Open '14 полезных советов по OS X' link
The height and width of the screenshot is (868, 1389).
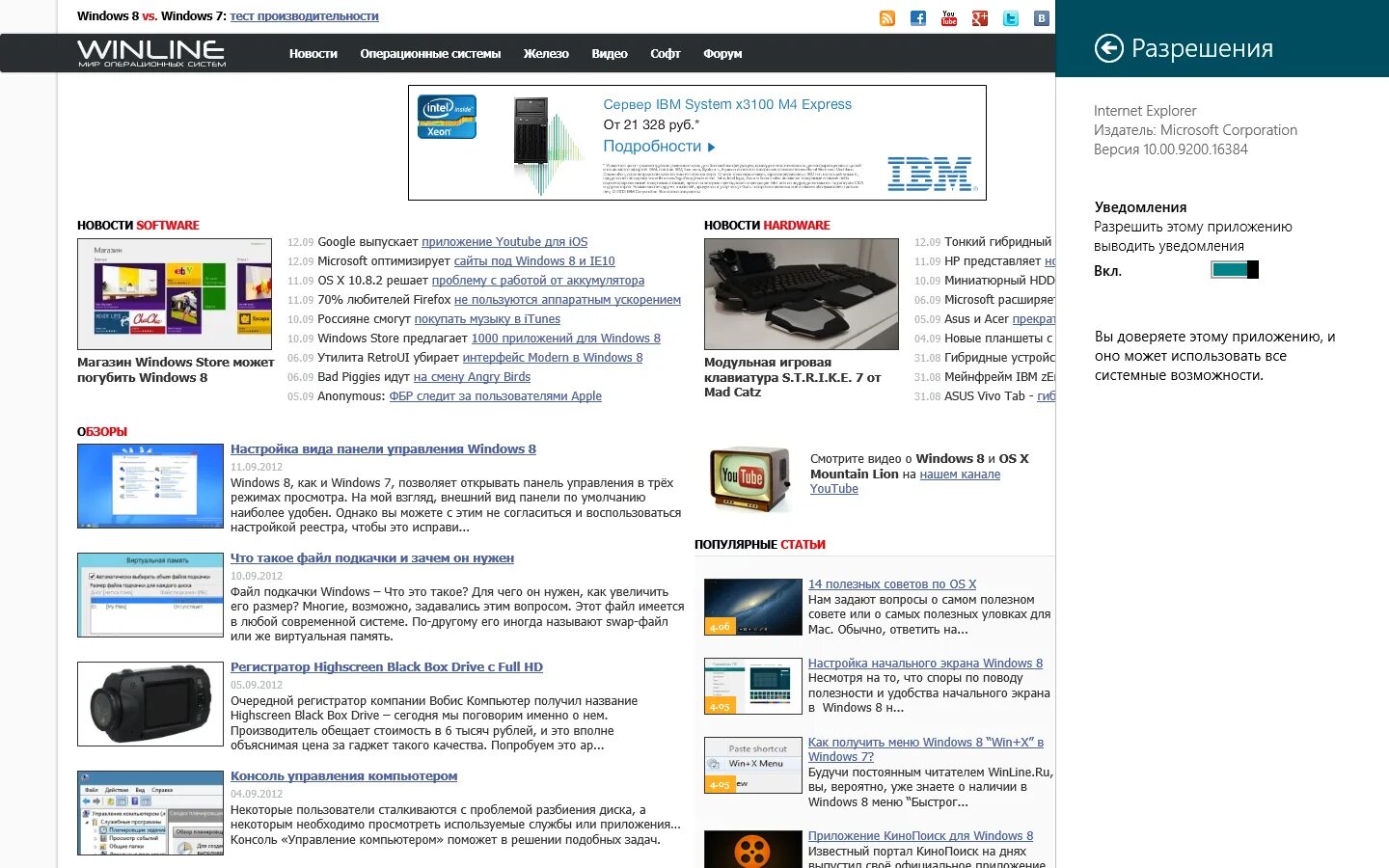tap(892, 584)
